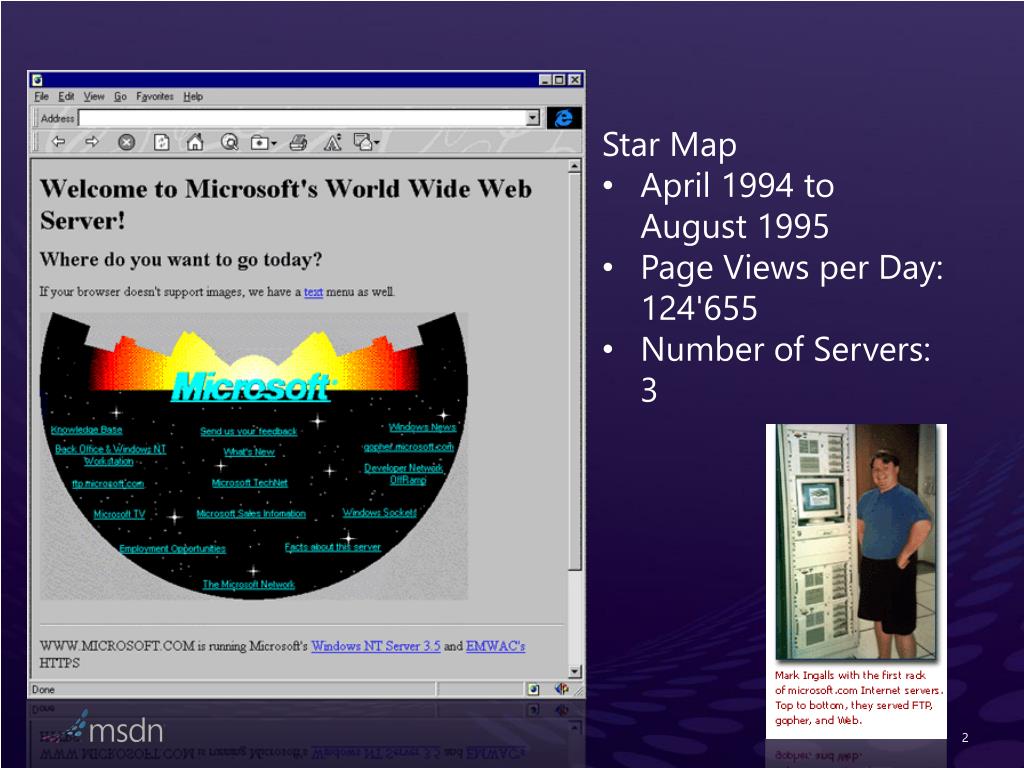1024x768 pixels.
Task: Click into the Address input field
Action: [x=302, y=118]
